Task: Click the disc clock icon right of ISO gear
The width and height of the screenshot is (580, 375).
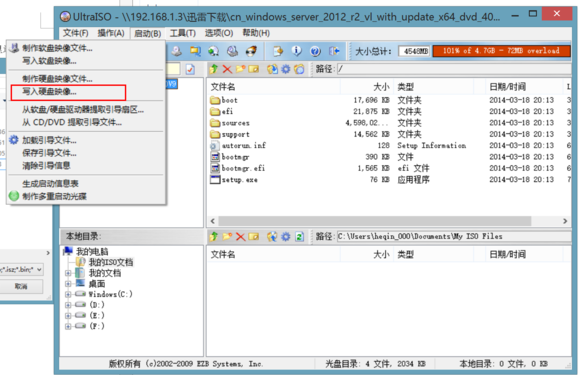Action: 299,69
